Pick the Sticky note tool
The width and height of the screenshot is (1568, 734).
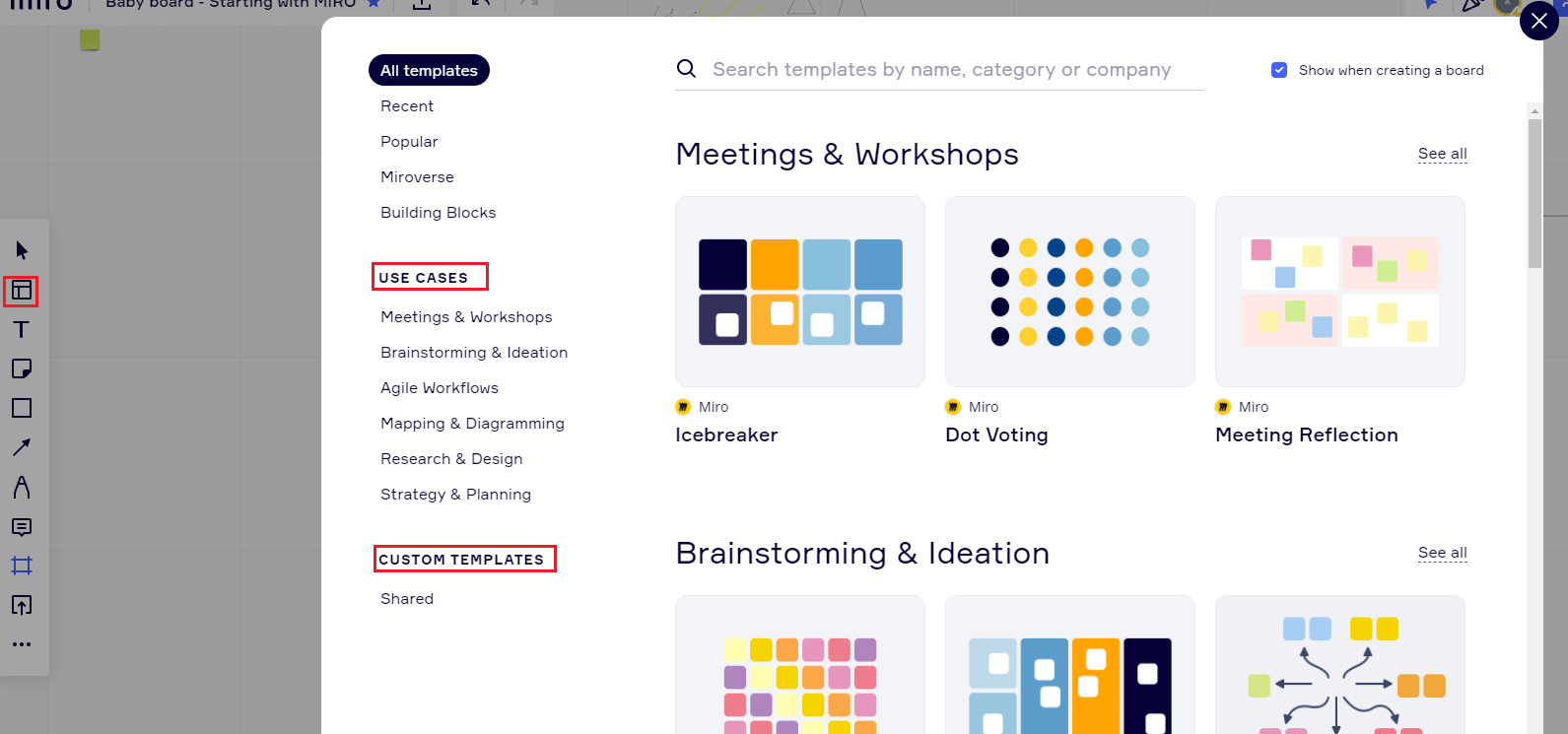pos(21,368)
